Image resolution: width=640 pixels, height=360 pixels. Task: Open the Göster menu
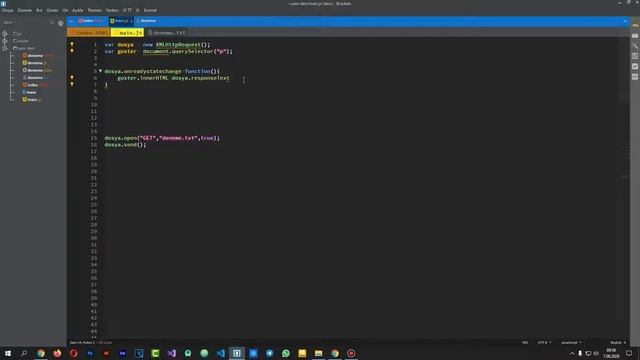(x=52, y=10)
